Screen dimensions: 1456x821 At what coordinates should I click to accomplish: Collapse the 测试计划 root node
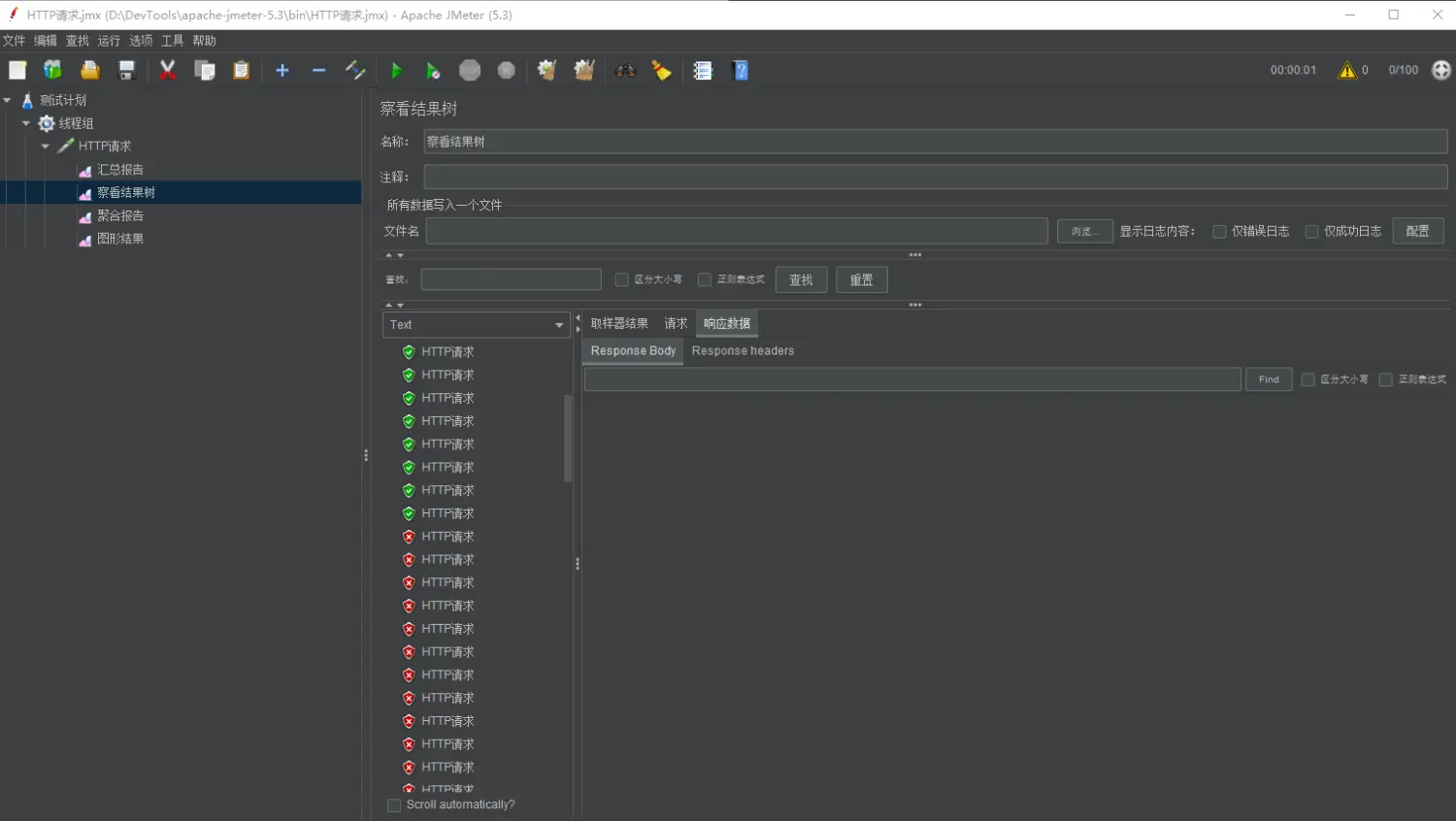(8, 100)
